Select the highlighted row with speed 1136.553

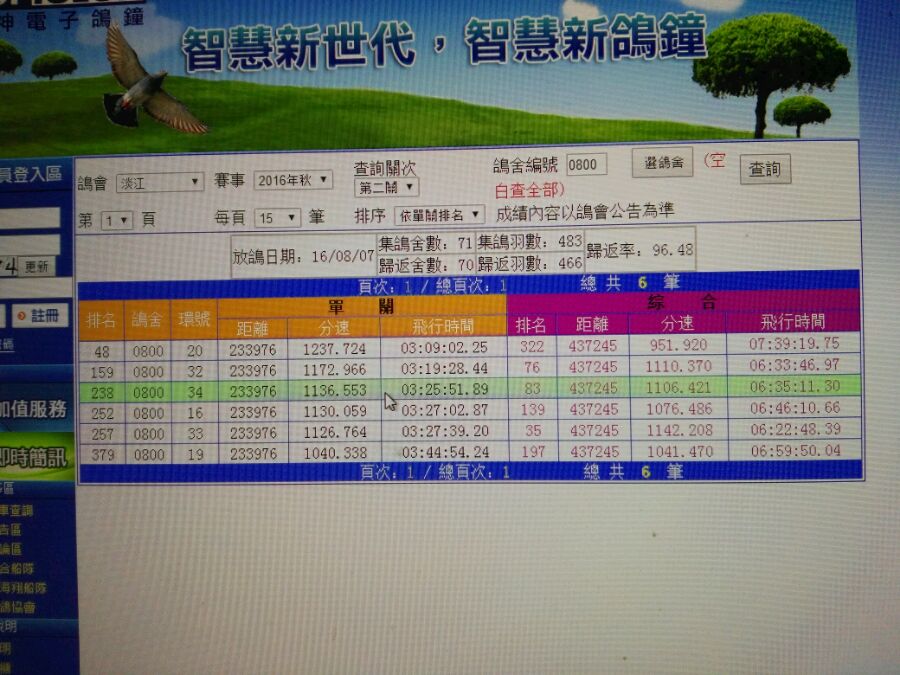(470, 390)
